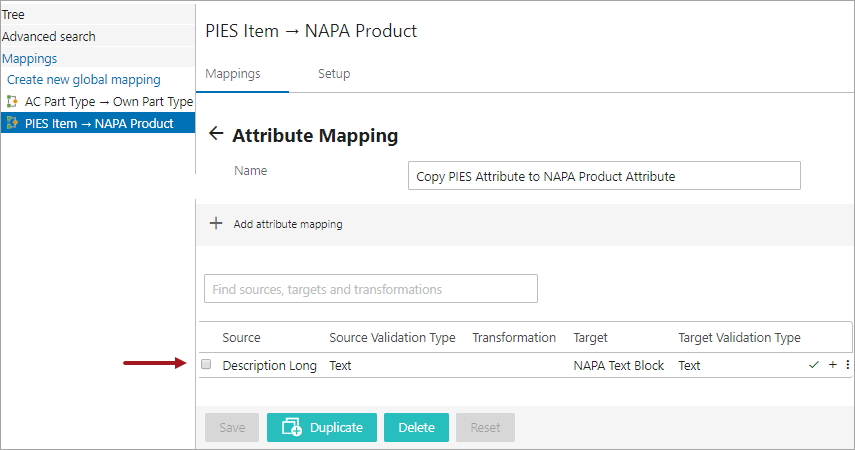Click Create new global mapping link
Image resolution: width=855 pixels, height=450 pixels.
pyautogui.click(x=84, y=80)
